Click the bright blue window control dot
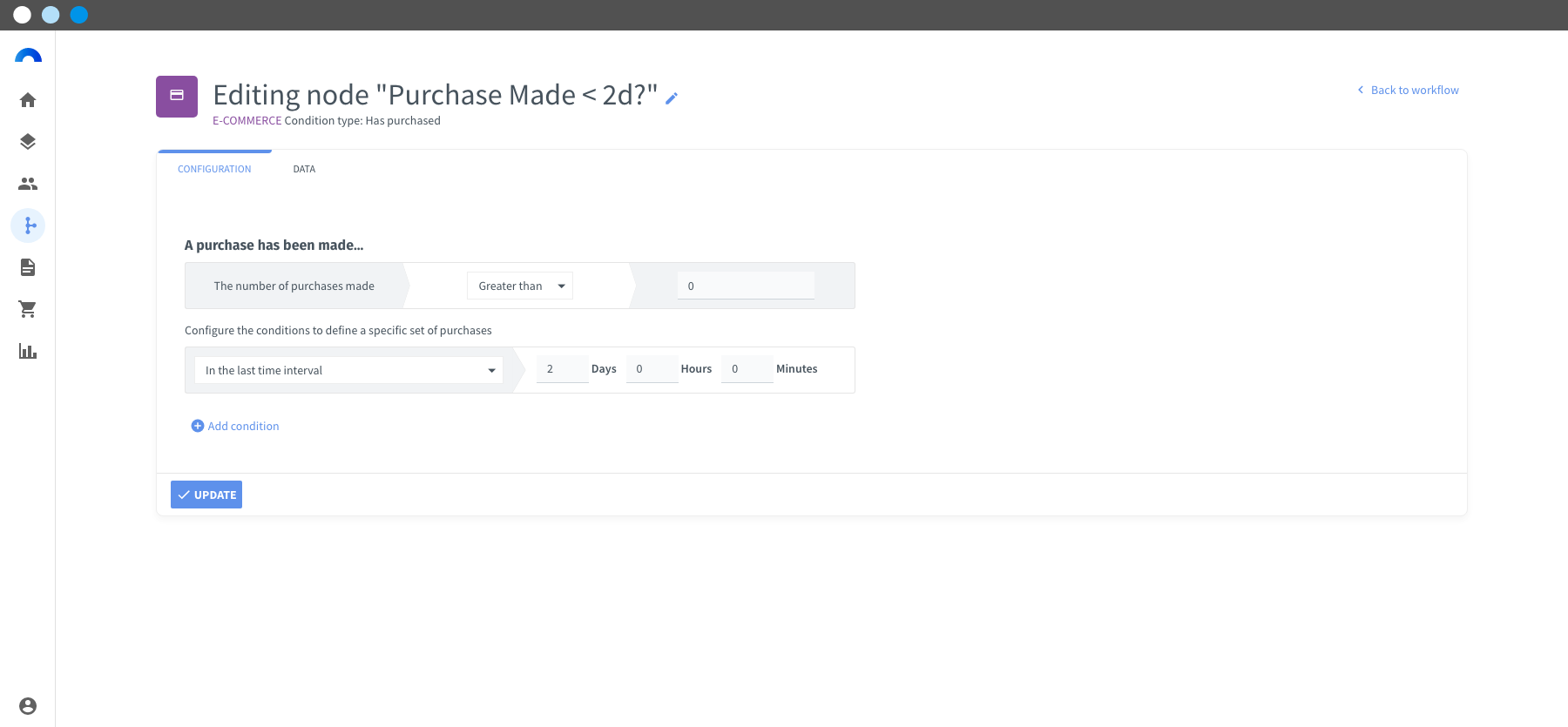The image size is (1568, 727). click(x=79, y=15)
